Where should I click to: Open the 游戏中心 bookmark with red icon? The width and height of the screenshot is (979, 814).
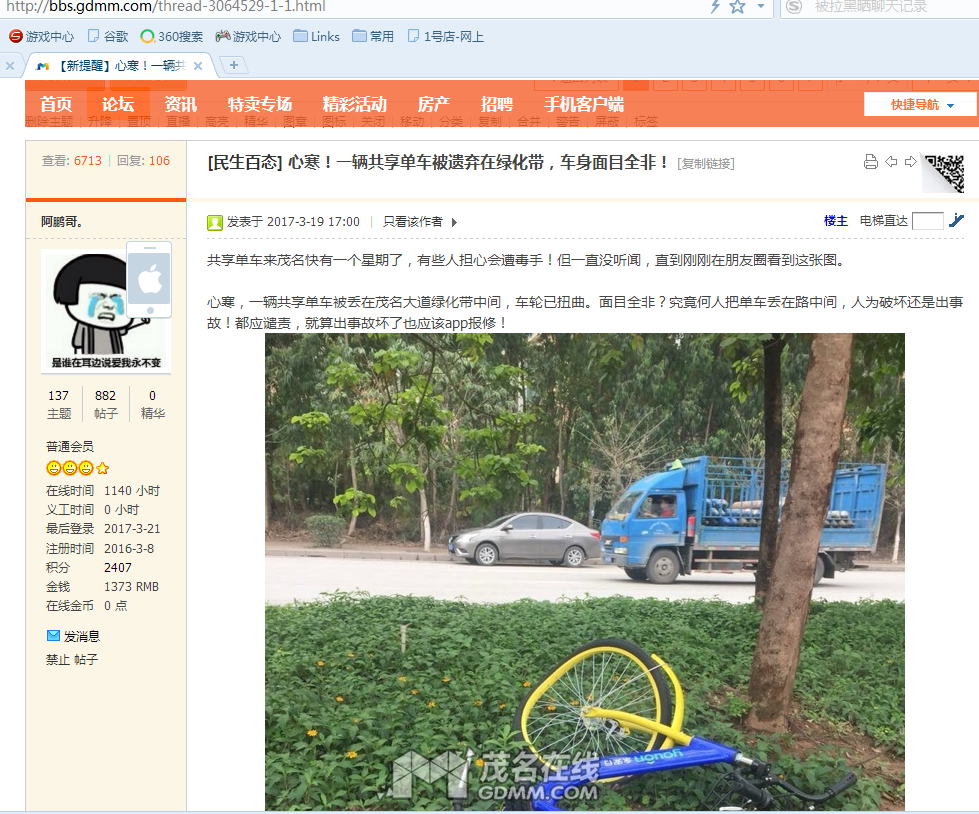coord(42,36)
